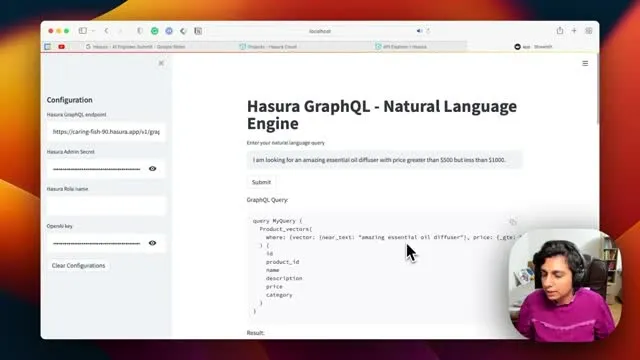Open the pinned YouTube tab
The width and height of the screenshot is (640, 360).
(61, 47)
